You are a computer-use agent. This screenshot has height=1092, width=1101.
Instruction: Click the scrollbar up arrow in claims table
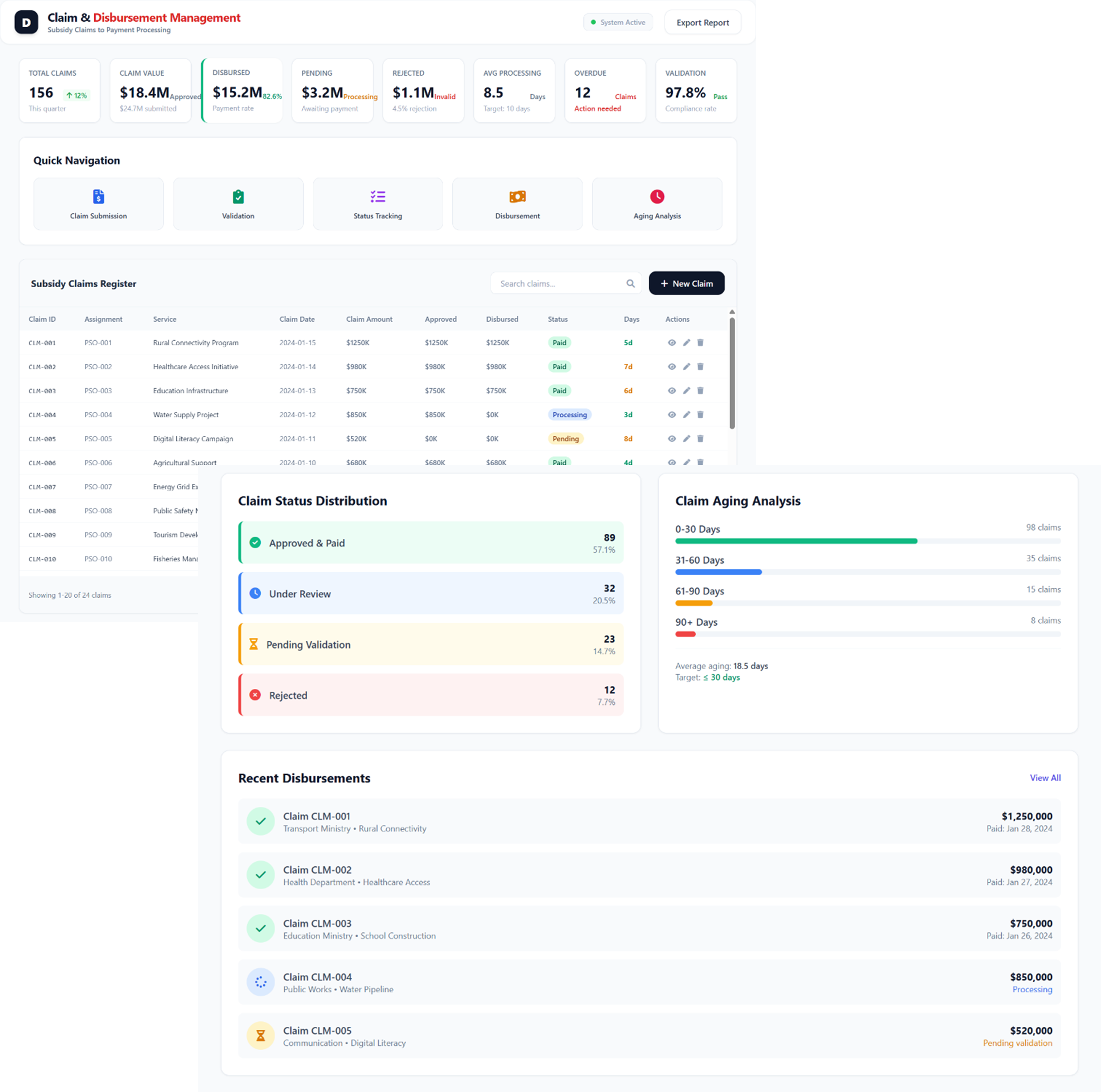pyautogui.click(x=732, y=312)
